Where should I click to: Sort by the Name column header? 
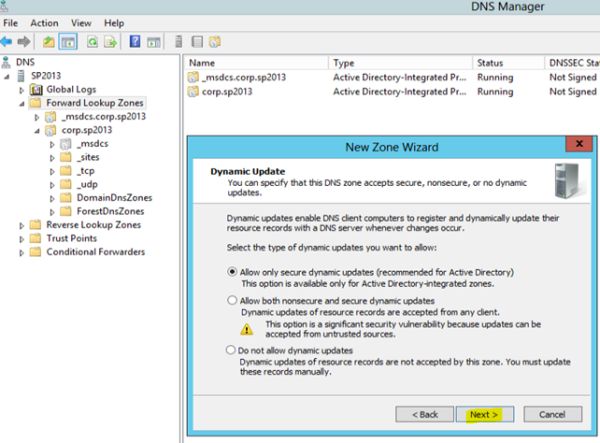[256, 63]
